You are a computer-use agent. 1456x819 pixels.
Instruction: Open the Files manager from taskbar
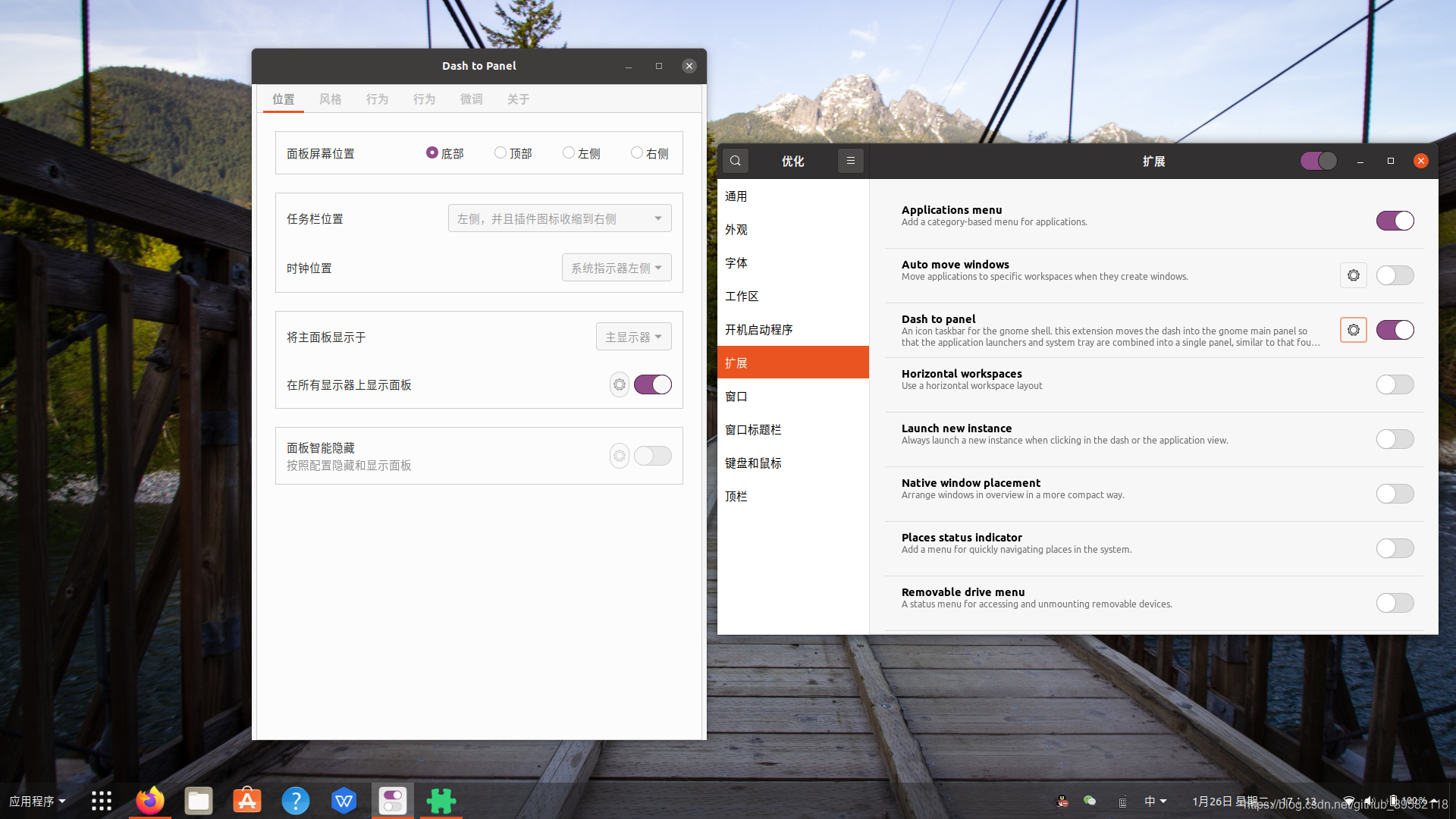coord(199,801)
